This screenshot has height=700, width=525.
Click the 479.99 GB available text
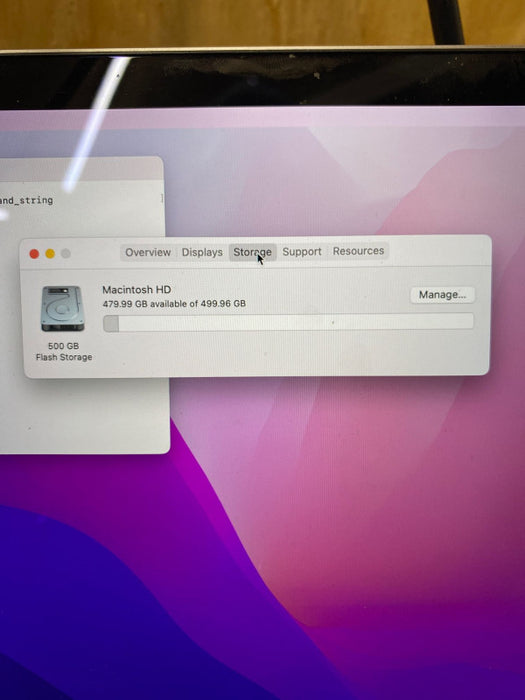pyautogui.click(x=174, y=304)
